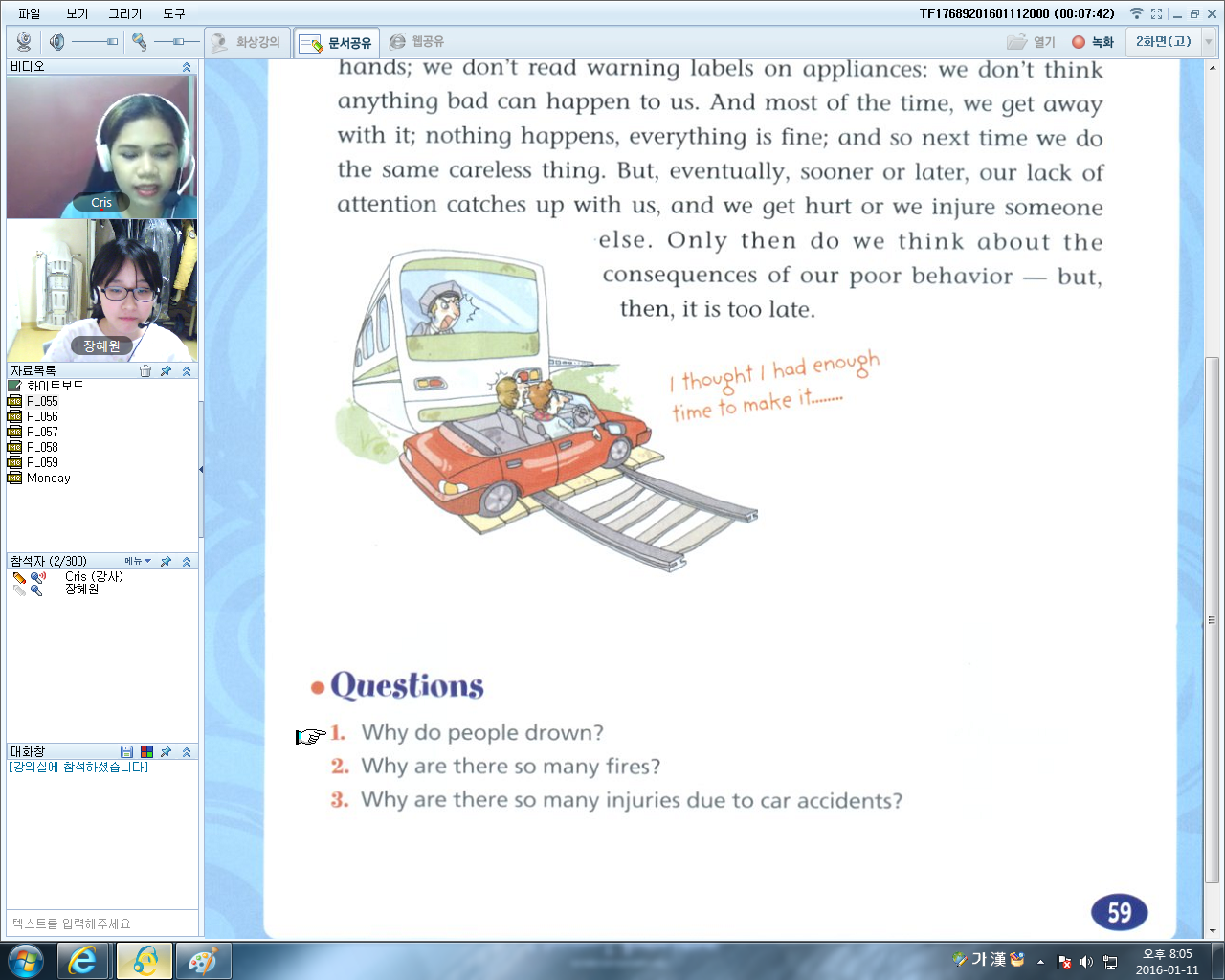Viewport: 1225px width, 980px height.
Task: Collapse the 비디오 panel with chevron
Action: pyautogui.click(x=187, y=67)
